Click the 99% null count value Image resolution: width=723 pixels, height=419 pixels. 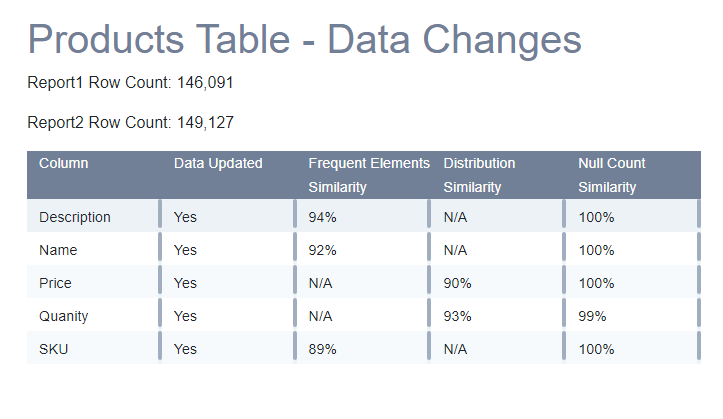pyautogui.click(x=592, y=316)
